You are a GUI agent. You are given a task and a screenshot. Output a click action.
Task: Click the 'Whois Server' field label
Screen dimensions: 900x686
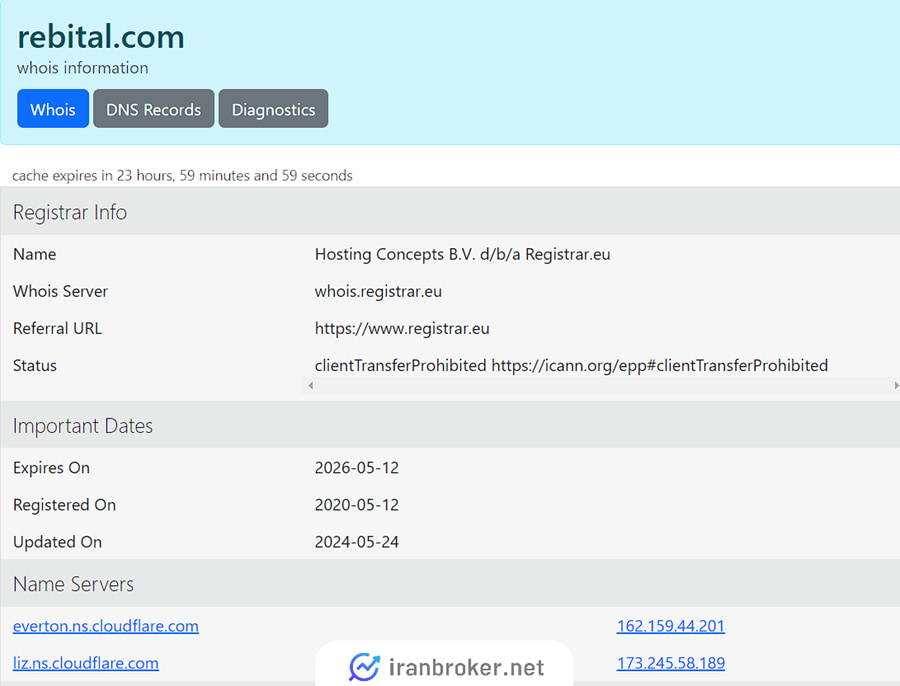(60, 292)
